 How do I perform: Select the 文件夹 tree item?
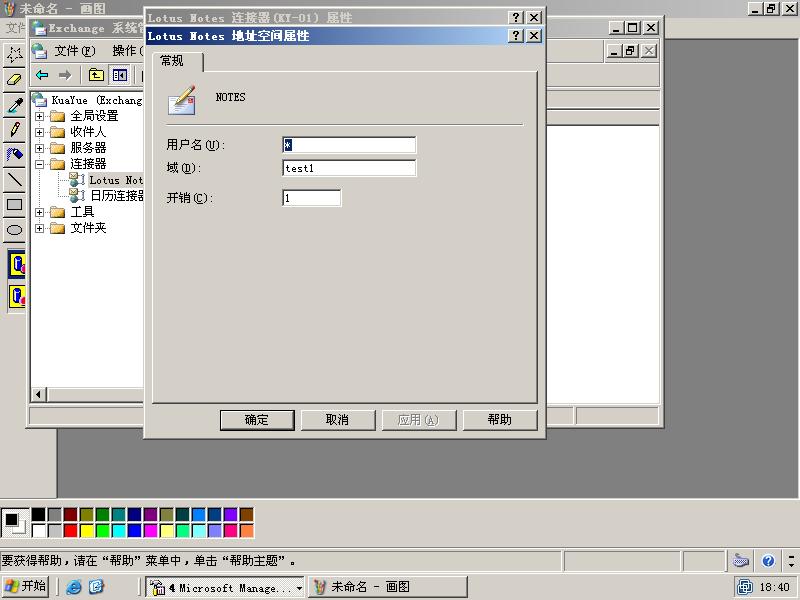[88, 229]
